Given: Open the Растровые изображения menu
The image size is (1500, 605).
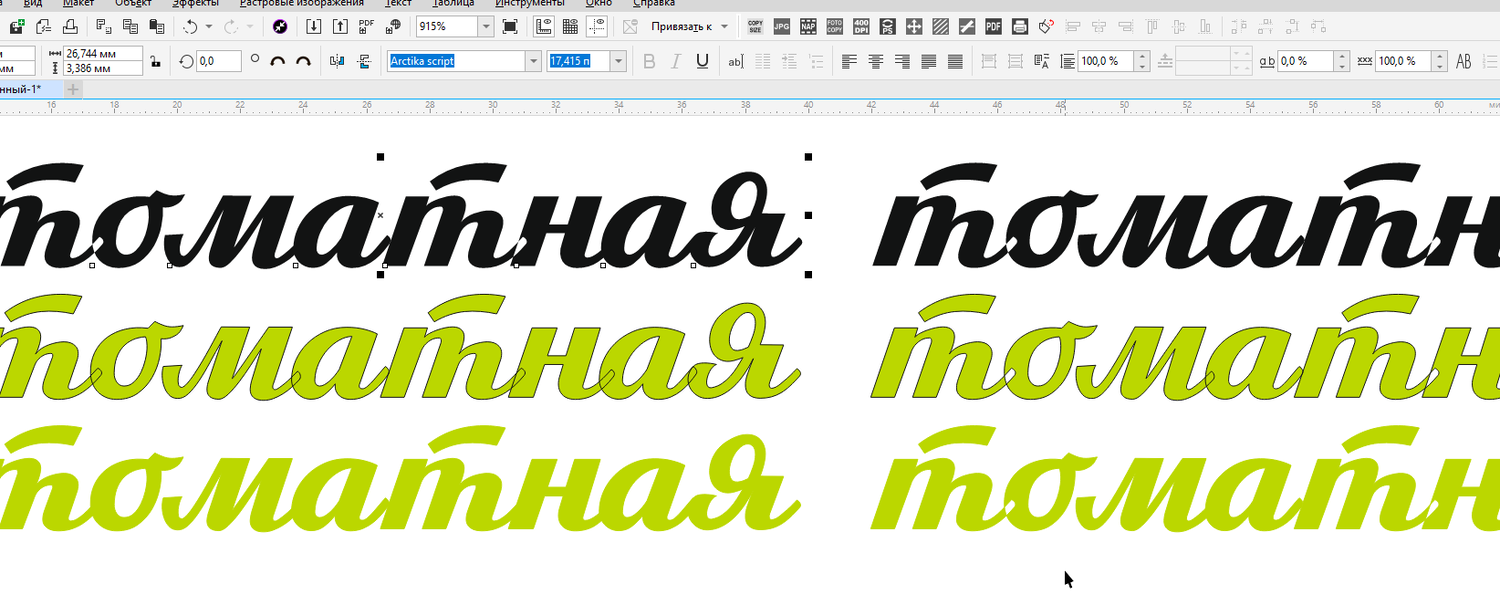Looking at the screenshot, I should (x=301, y=3).
